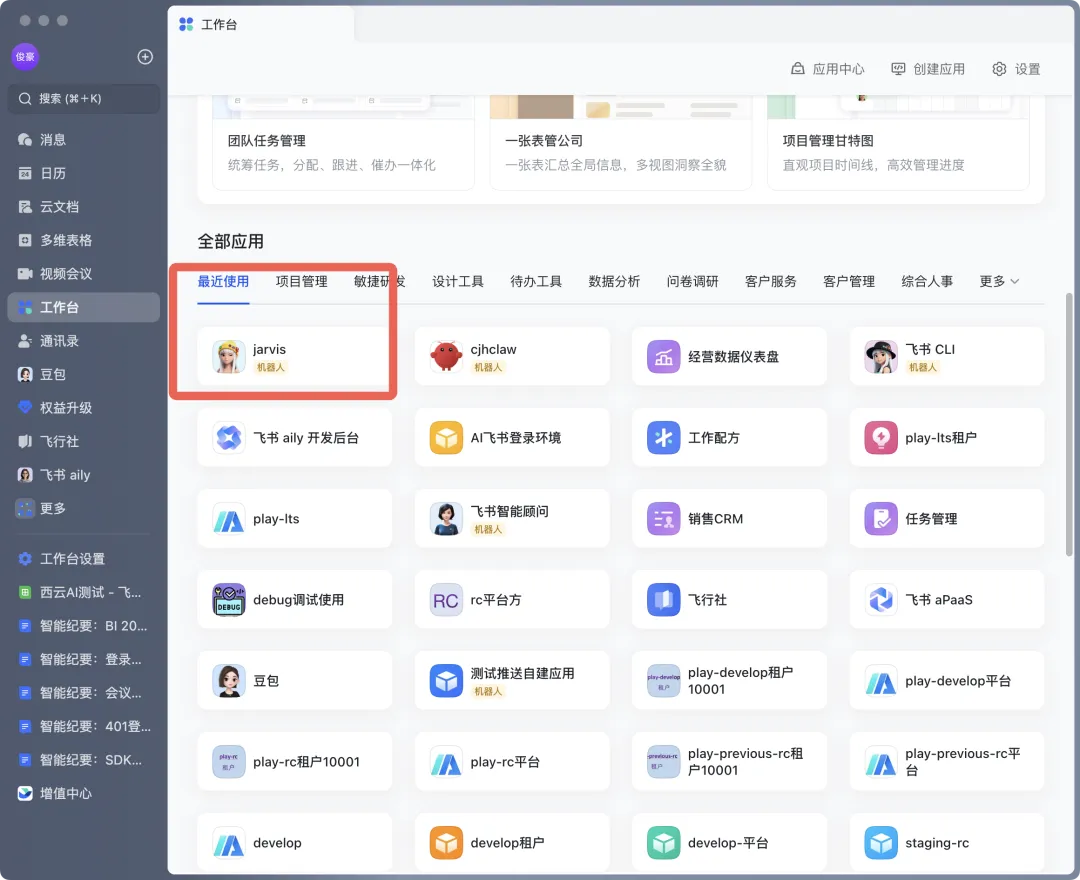Click the 俊豪 user avatar
The image size is (1080, 880).
[x=25, y=56]
